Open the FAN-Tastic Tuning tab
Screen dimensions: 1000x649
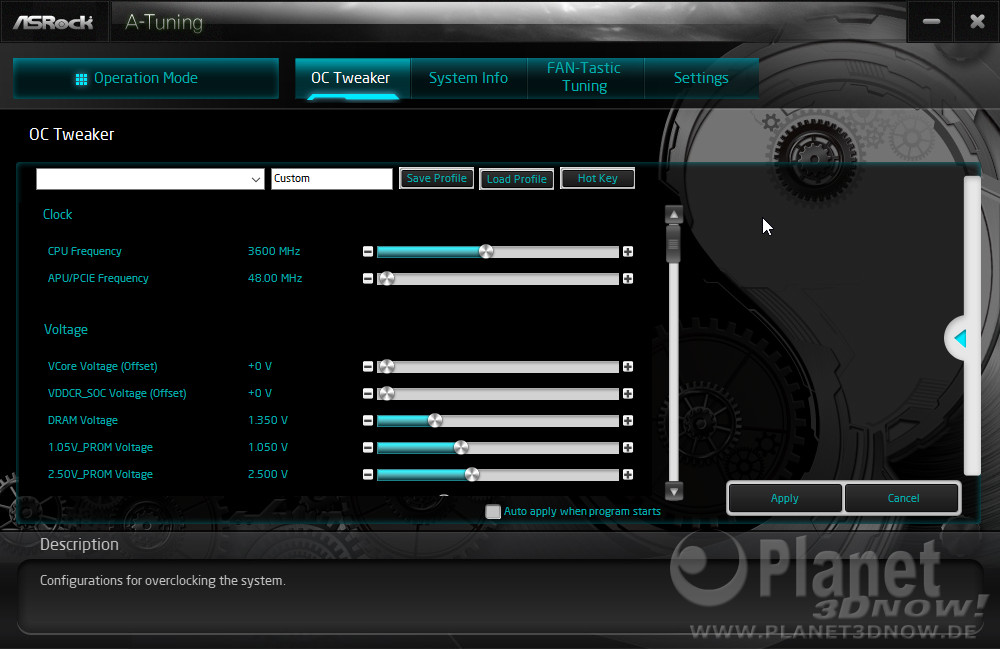coord(585,77)
